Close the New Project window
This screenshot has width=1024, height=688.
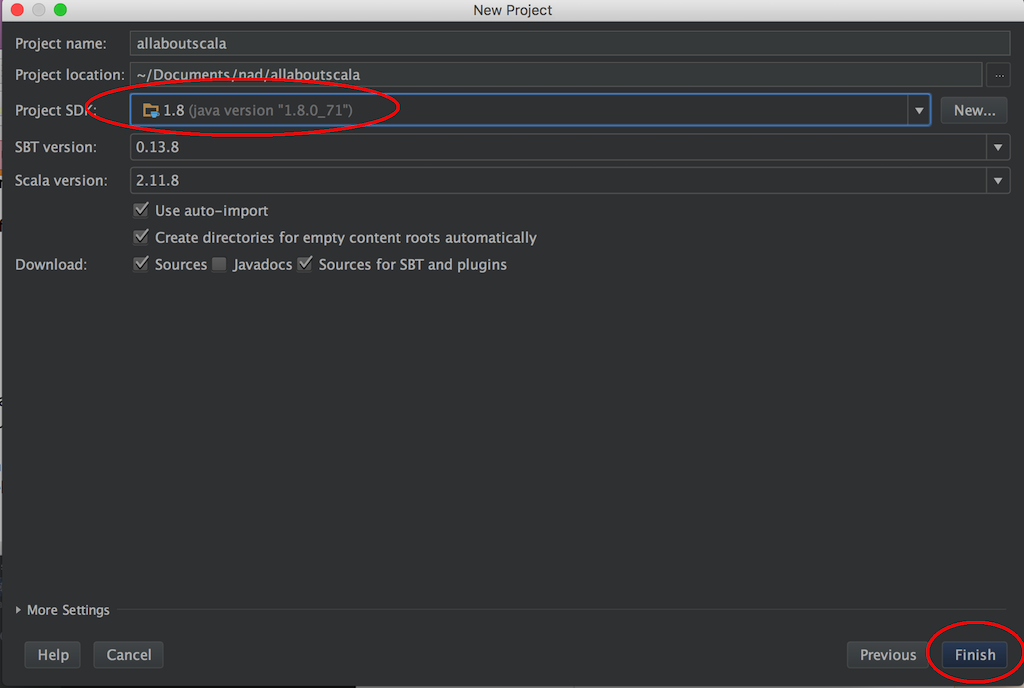click(18, 10)
